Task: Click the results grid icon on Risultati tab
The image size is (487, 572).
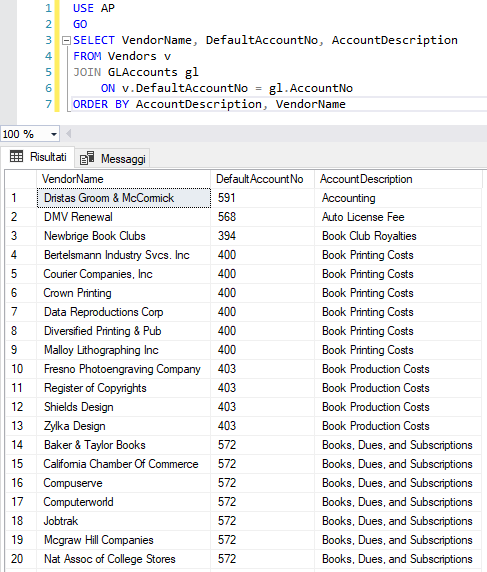Action: click(16, 156)
